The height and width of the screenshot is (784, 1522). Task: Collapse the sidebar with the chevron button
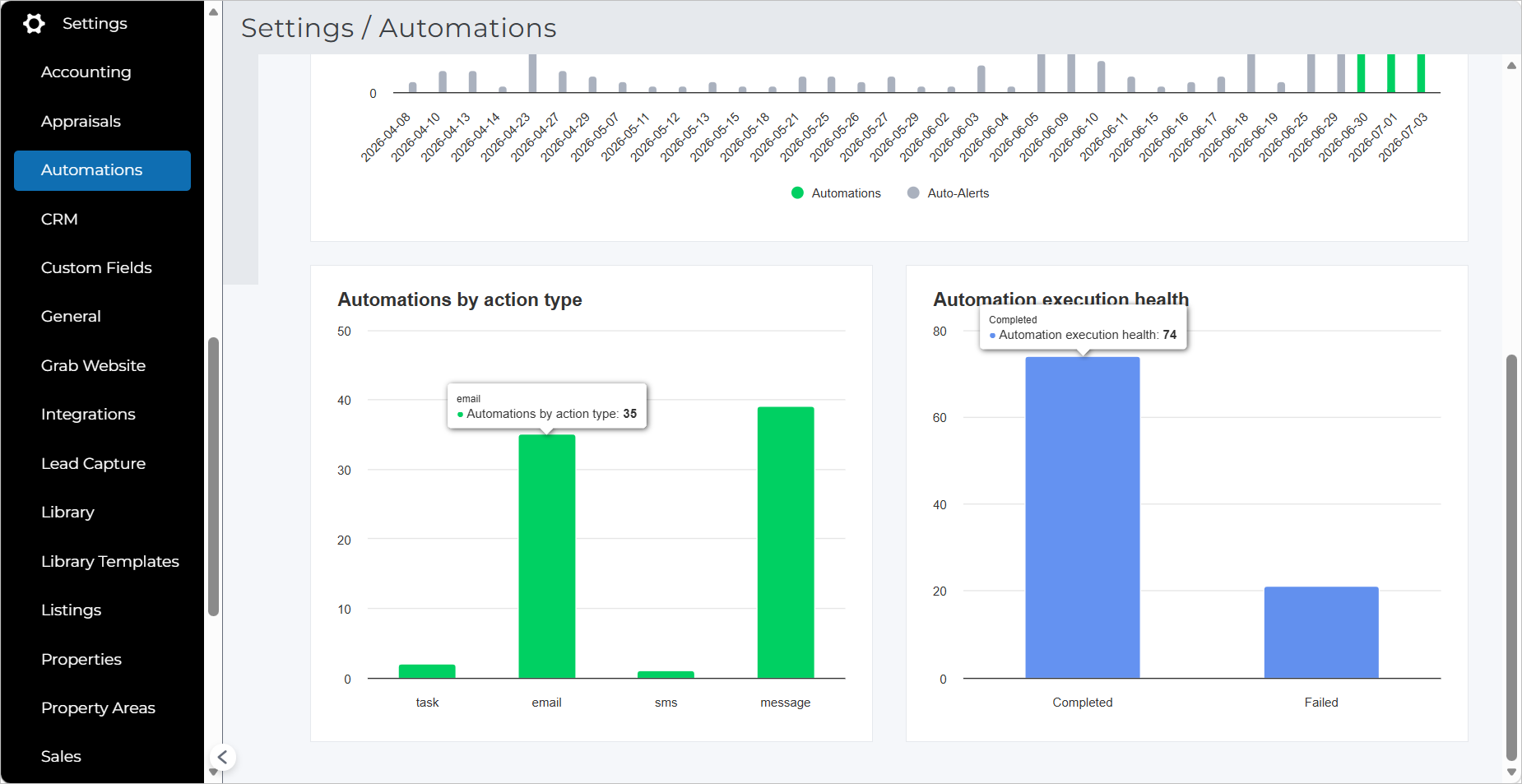point(222,757)
